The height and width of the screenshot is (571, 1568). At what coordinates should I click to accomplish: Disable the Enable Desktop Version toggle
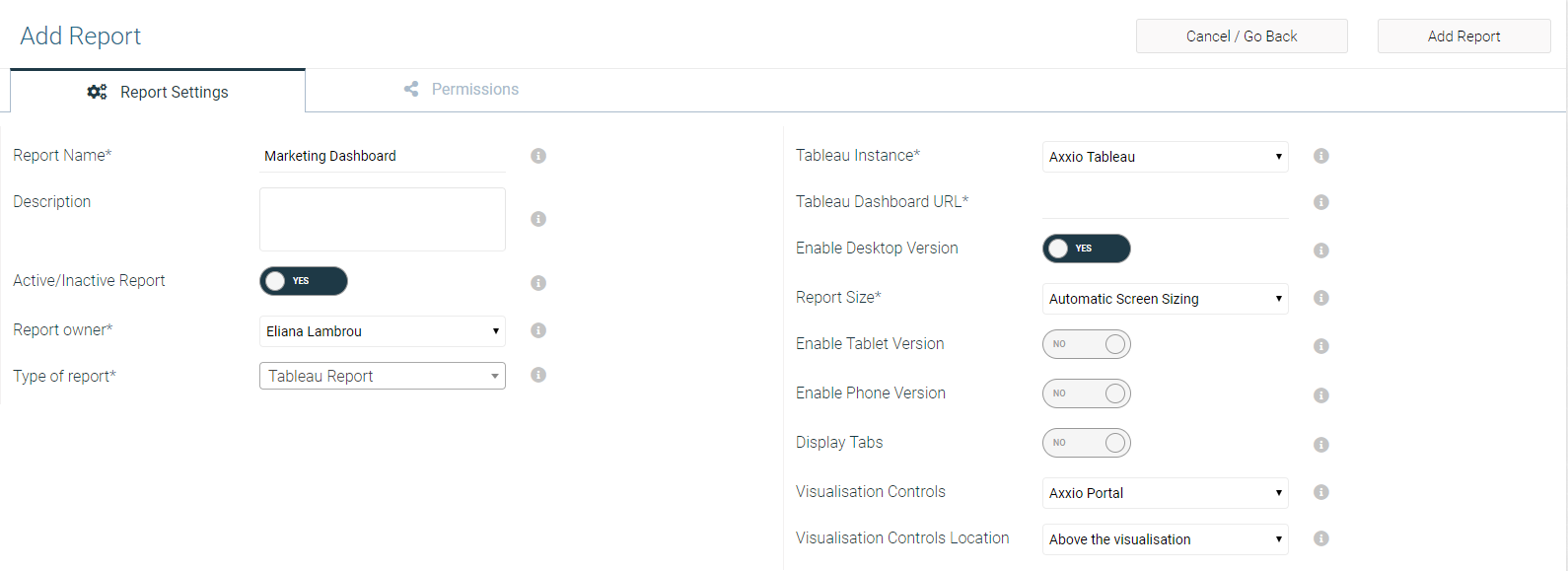coord(1087,249)
